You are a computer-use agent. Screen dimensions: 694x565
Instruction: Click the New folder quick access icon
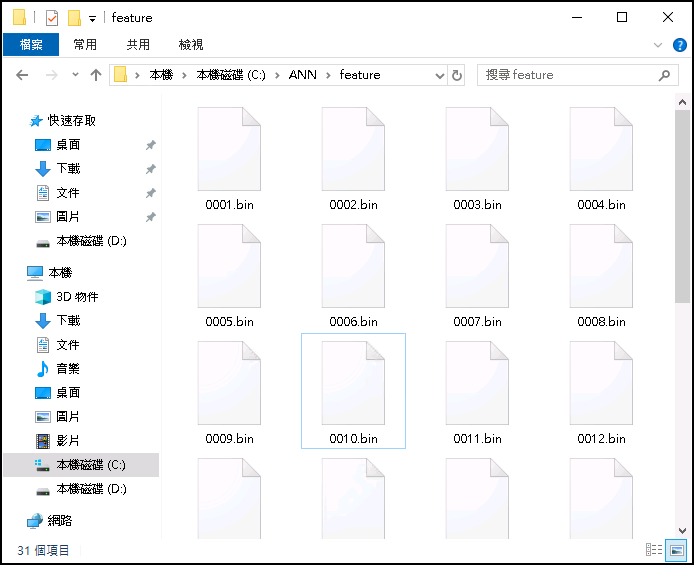74,18
